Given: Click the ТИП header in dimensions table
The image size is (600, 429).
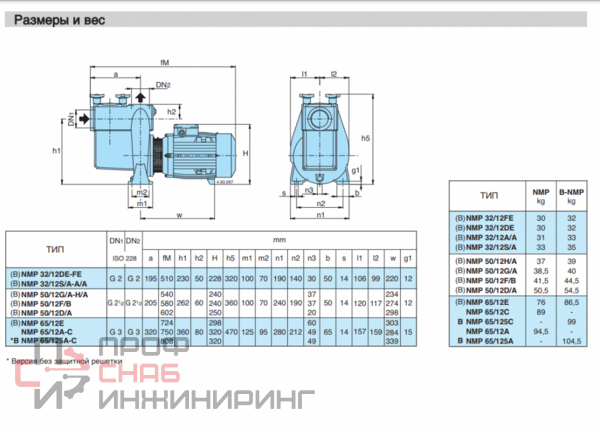Looking at the screenshot, I should 55,251.
